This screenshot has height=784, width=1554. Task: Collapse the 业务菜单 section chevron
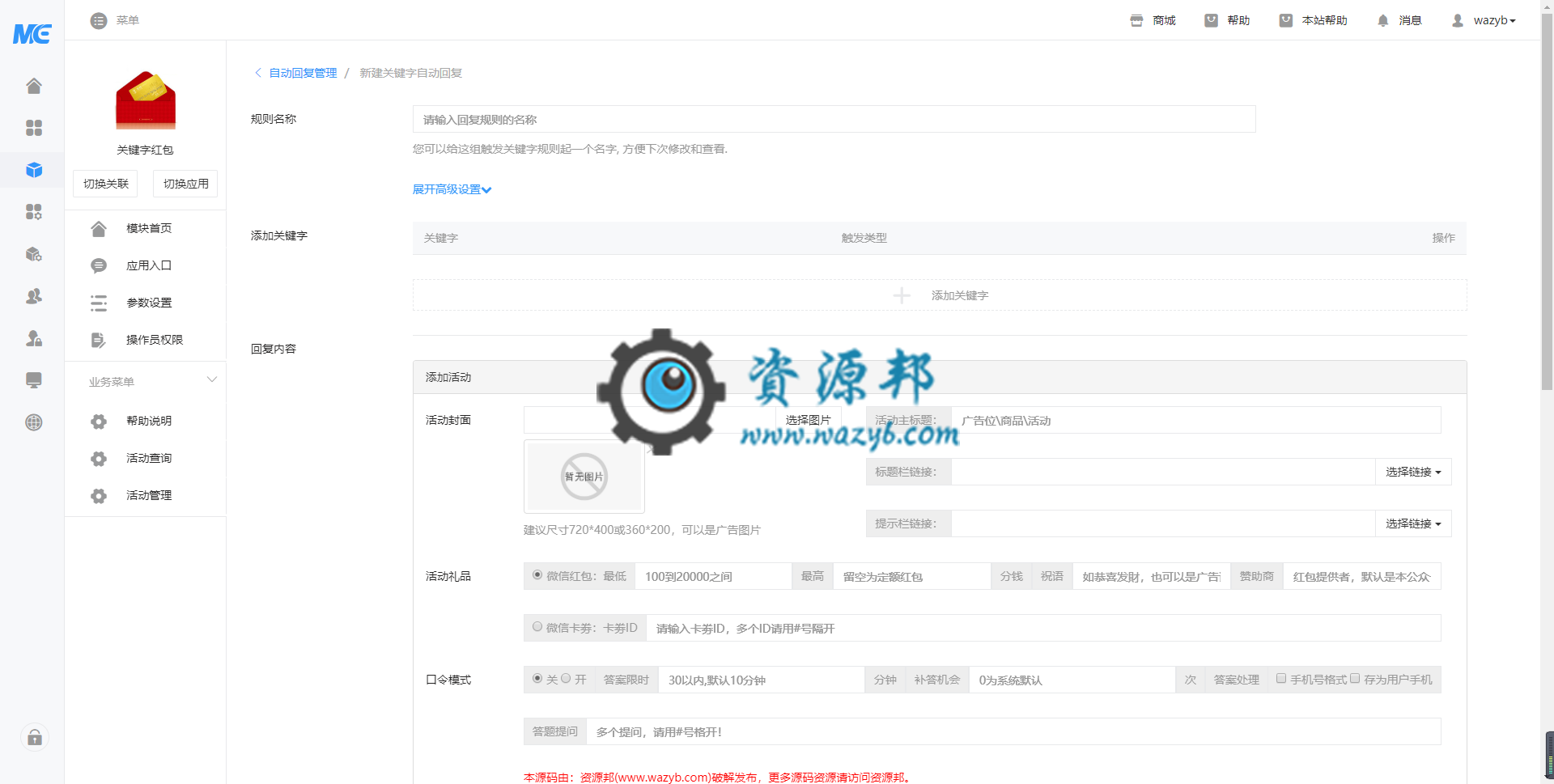pyautogui.click(x=211, y=379)
